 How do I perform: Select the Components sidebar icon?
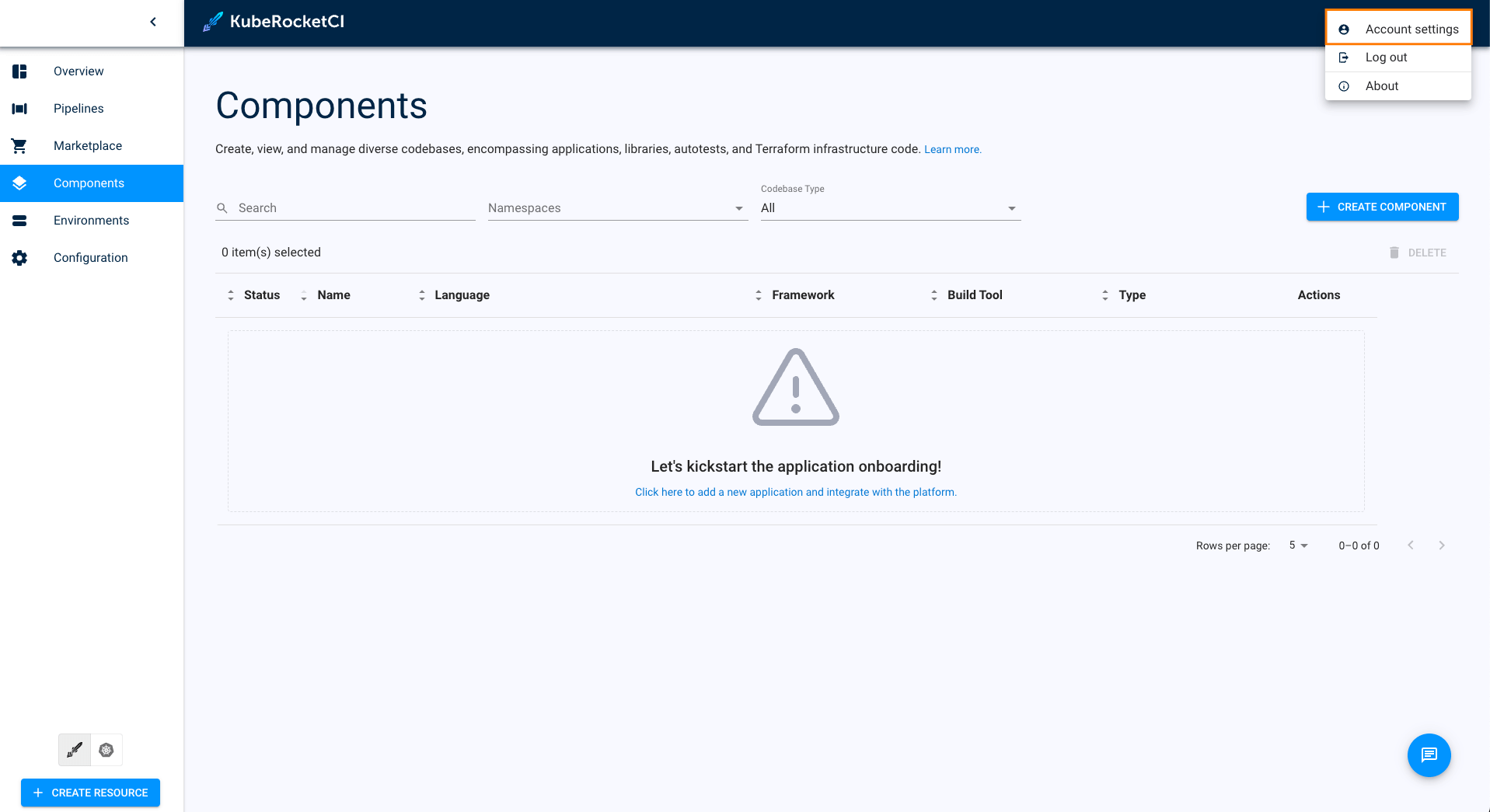(19, 183)
